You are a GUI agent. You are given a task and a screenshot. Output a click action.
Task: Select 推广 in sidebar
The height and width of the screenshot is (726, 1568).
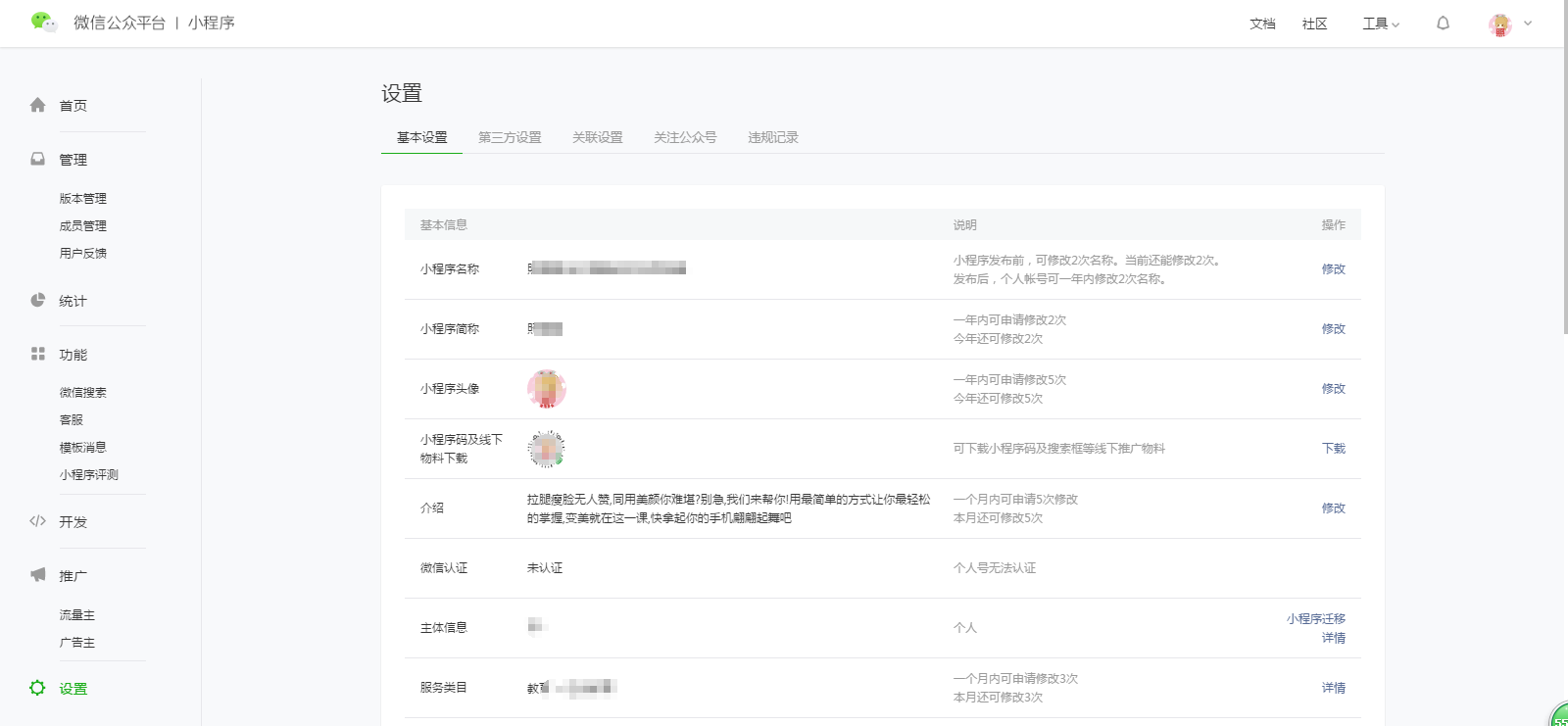pos(73,576)
